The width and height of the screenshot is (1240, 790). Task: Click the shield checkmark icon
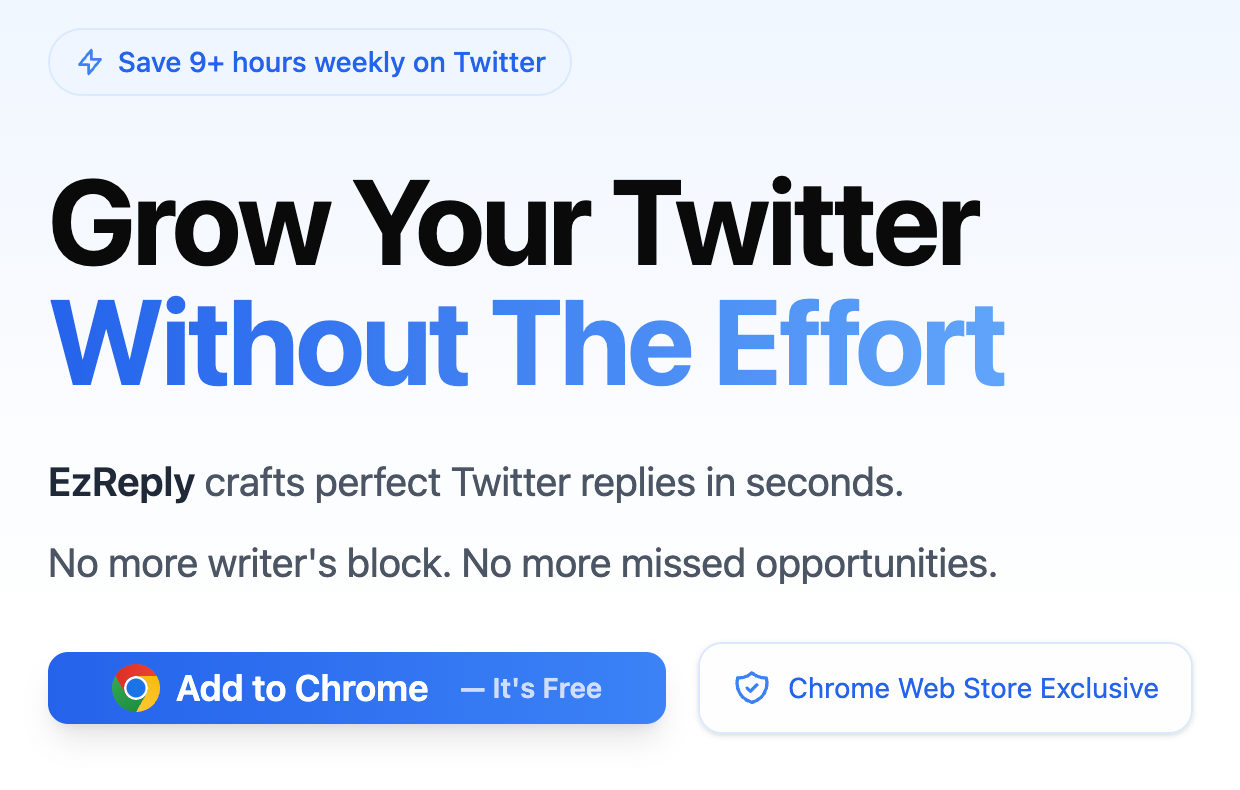[x=751, y=688]
